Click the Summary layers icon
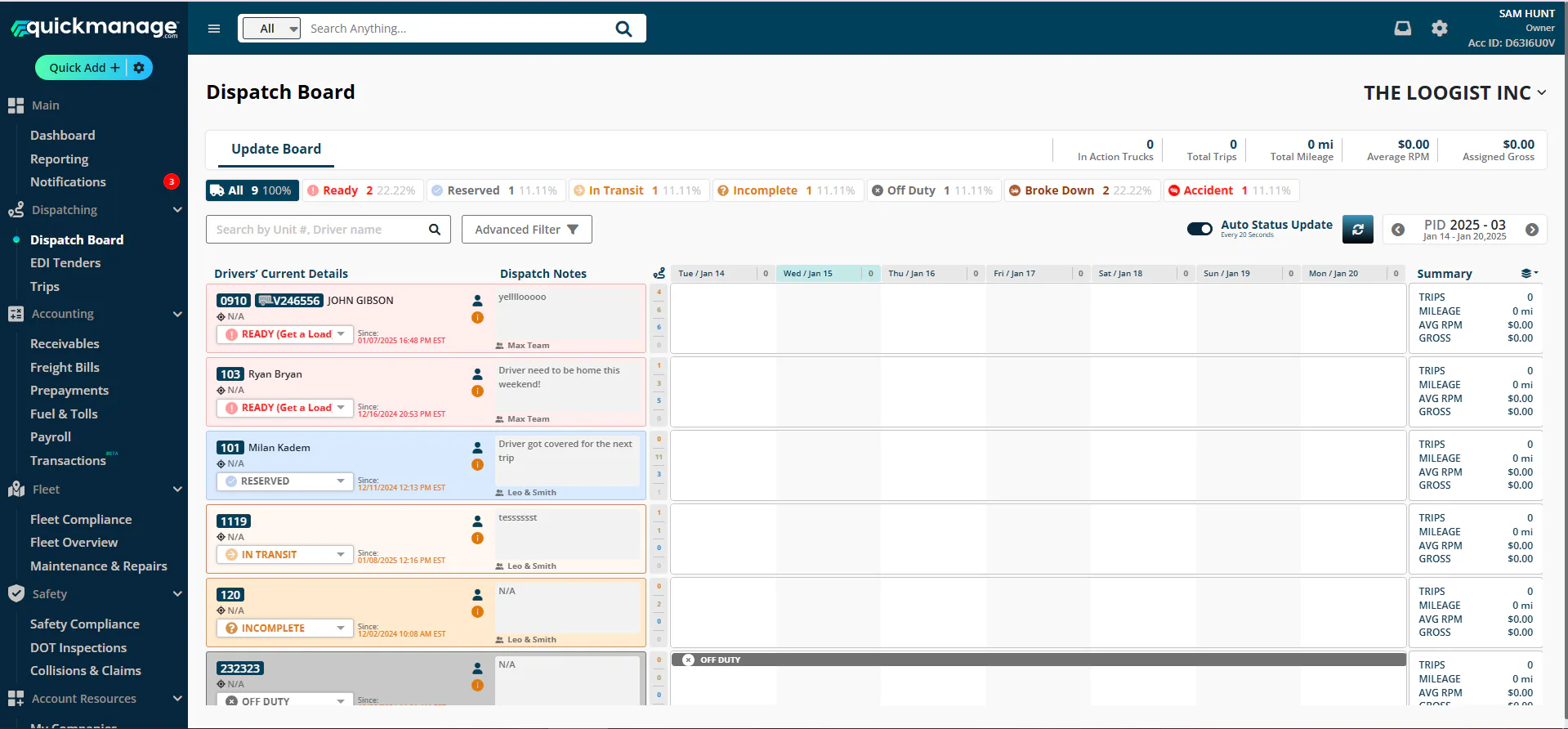Screen dimensions: 1568x729 tap(1530, 273)
